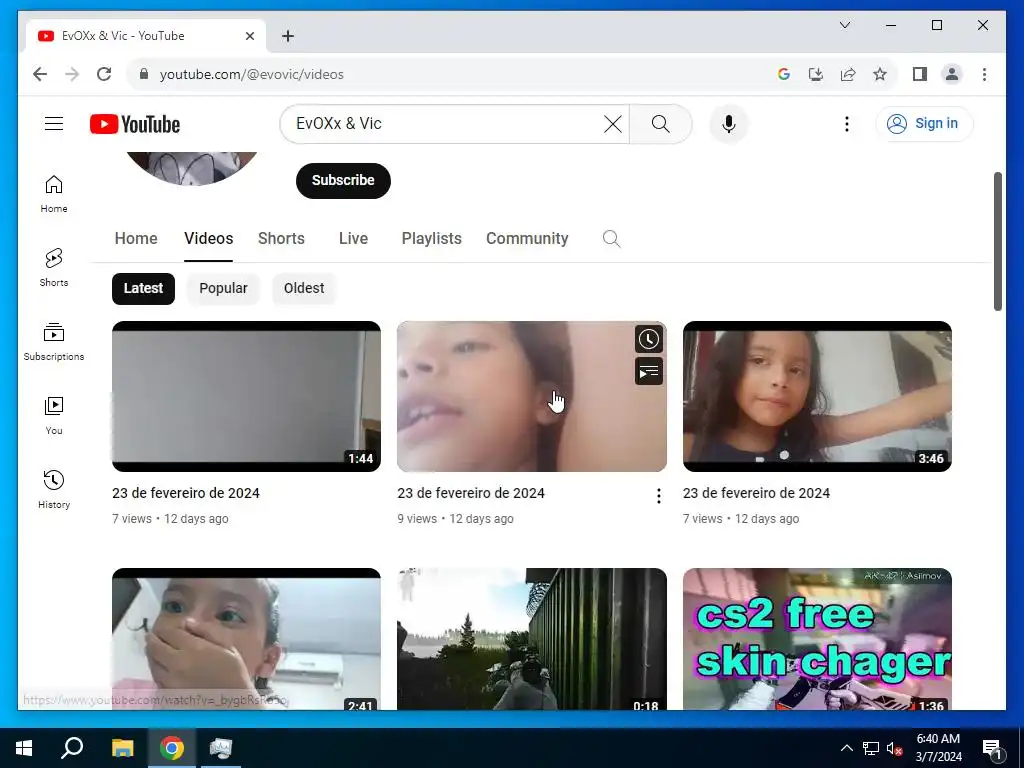Screen dimensions: 1024x768
Task: Open You section in sidebar
Action: [54, 415]
